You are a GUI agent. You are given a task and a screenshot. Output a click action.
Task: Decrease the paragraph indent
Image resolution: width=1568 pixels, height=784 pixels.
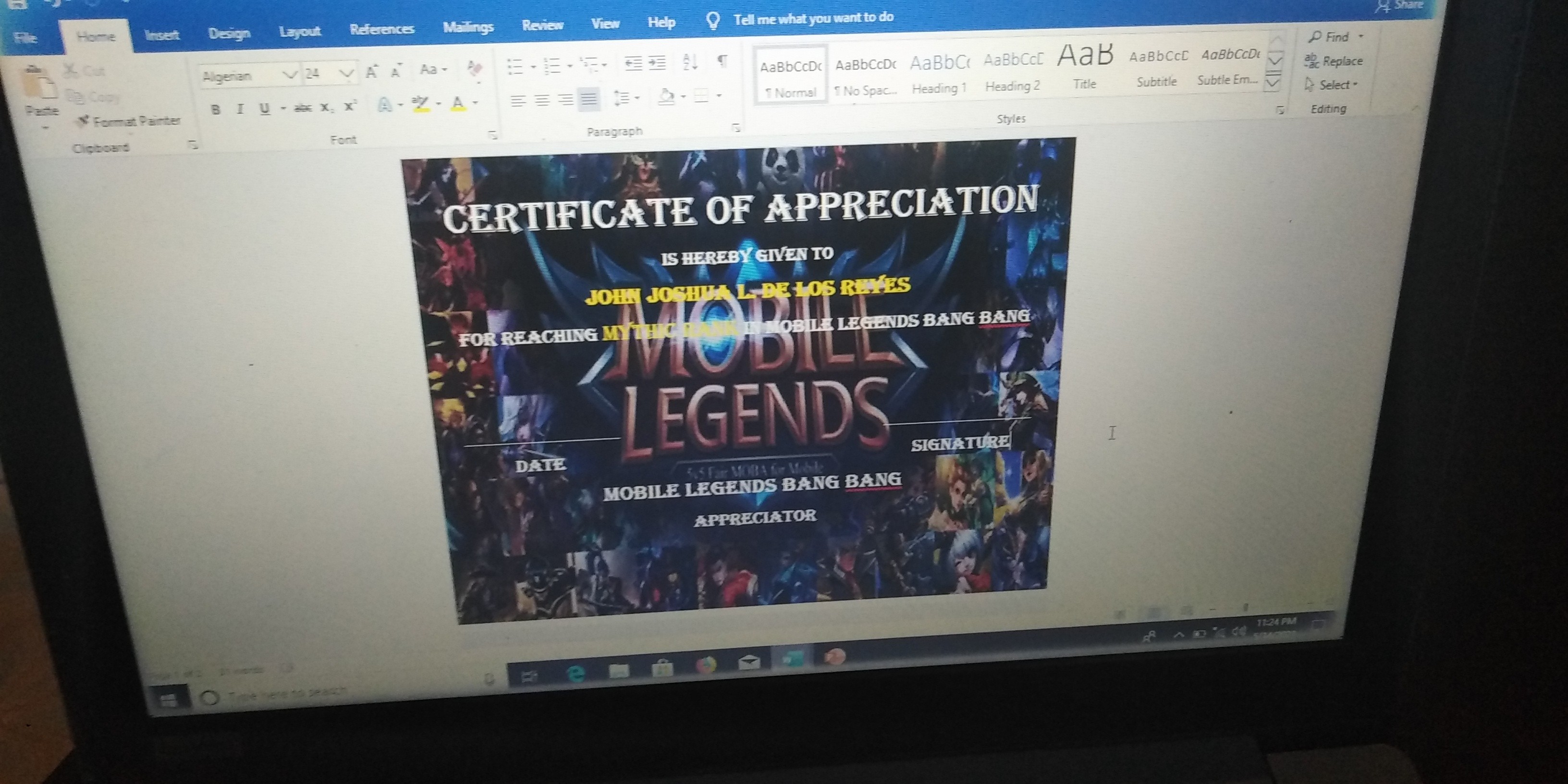634,63
